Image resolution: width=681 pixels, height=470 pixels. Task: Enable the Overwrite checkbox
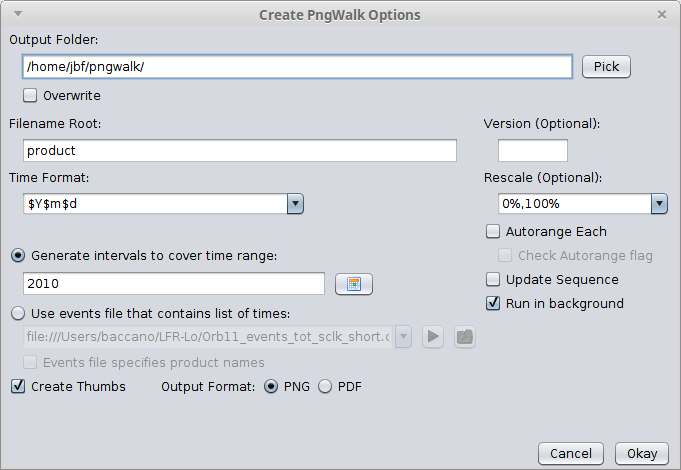click(x=30, y=96)
